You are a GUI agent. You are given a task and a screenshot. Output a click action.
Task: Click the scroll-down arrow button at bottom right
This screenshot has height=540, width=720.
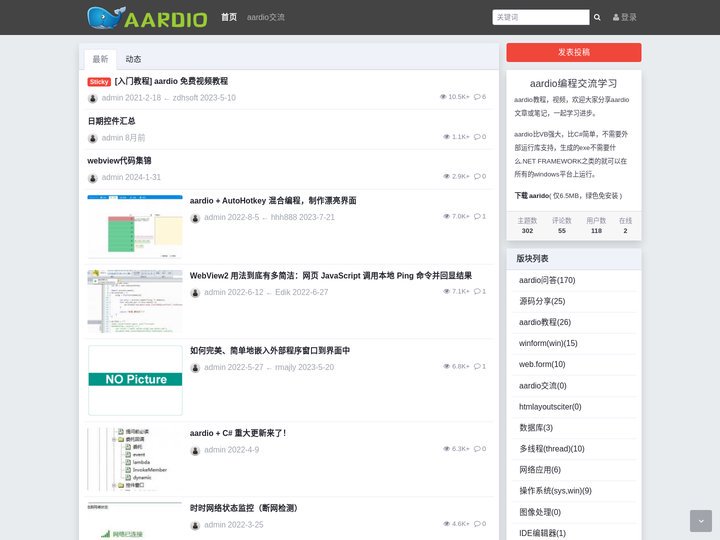(701, 521)
